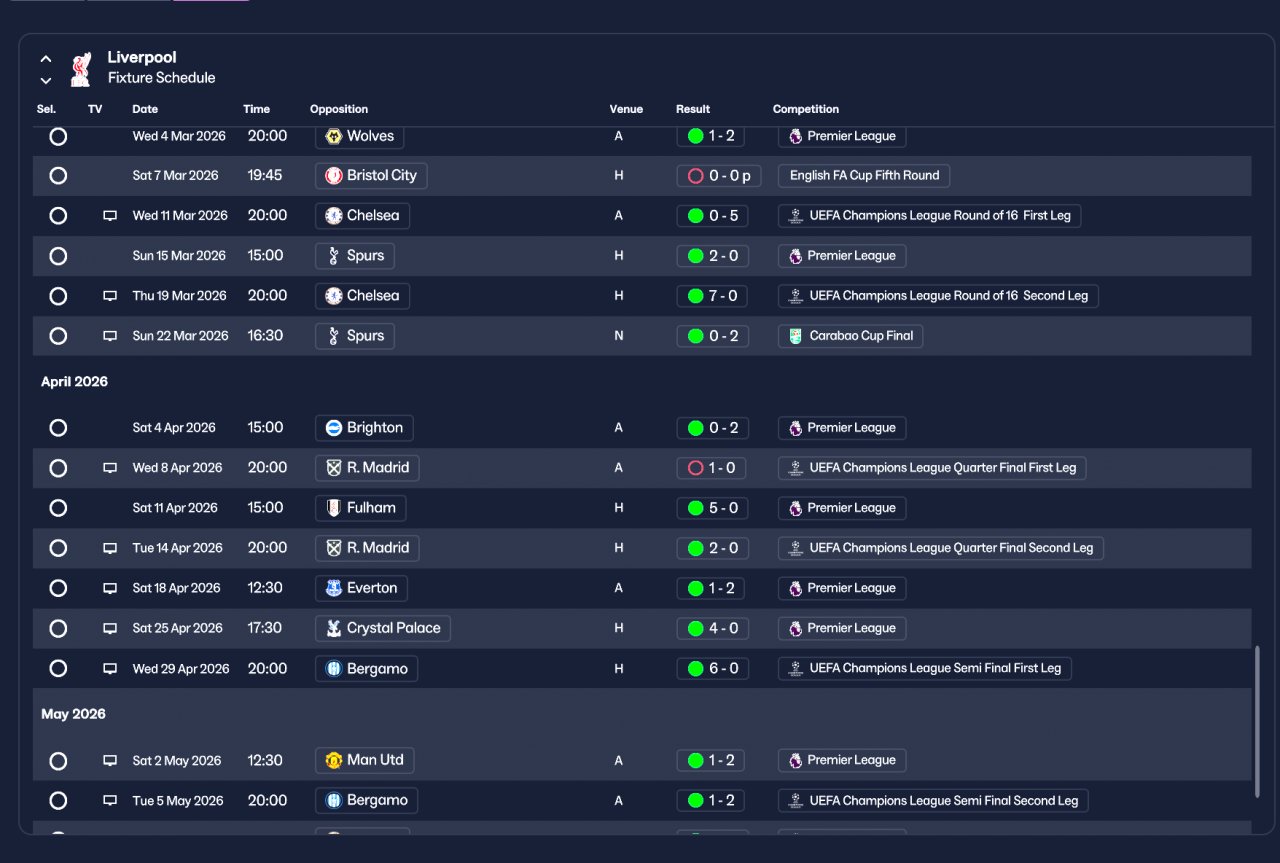This screenshot has height=863, width=1280.
Task: Open the 1 - 0 result against R. Madrid
Action: pos(712,468)
